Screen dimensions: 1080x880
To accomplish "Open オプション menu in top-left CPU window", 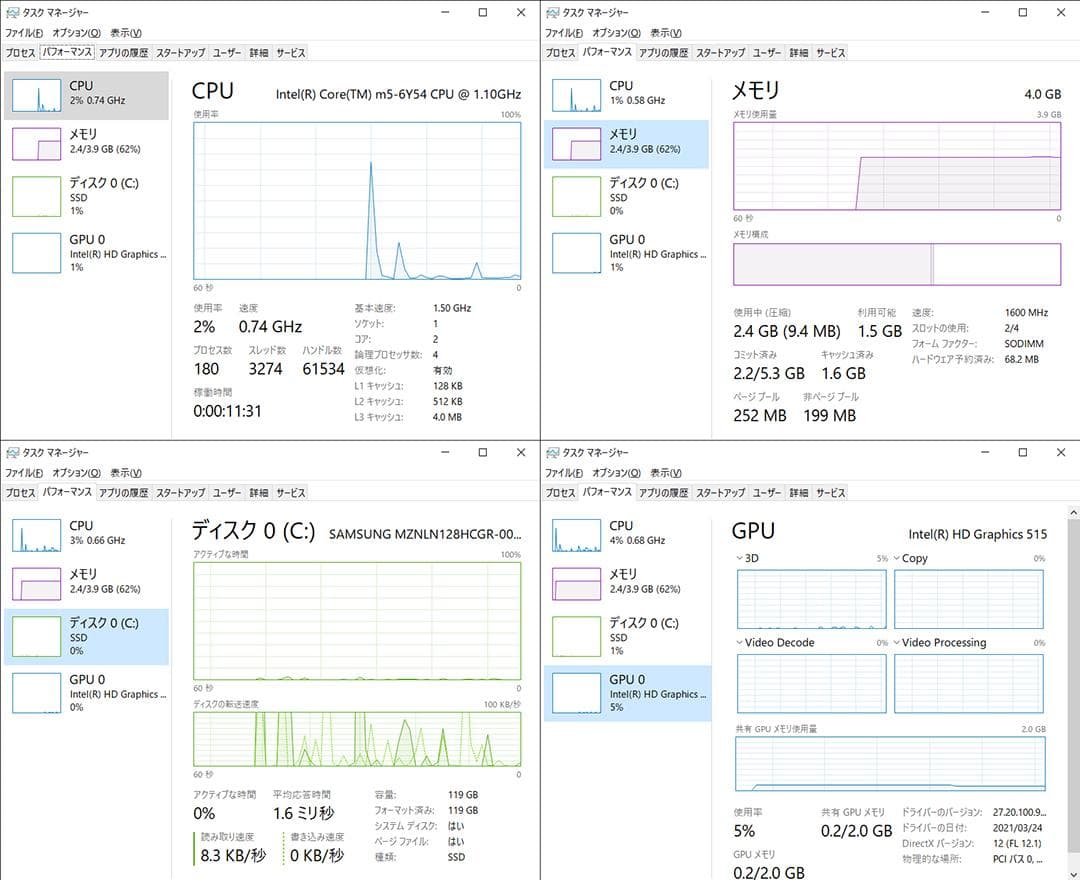I will pos(76,32).
